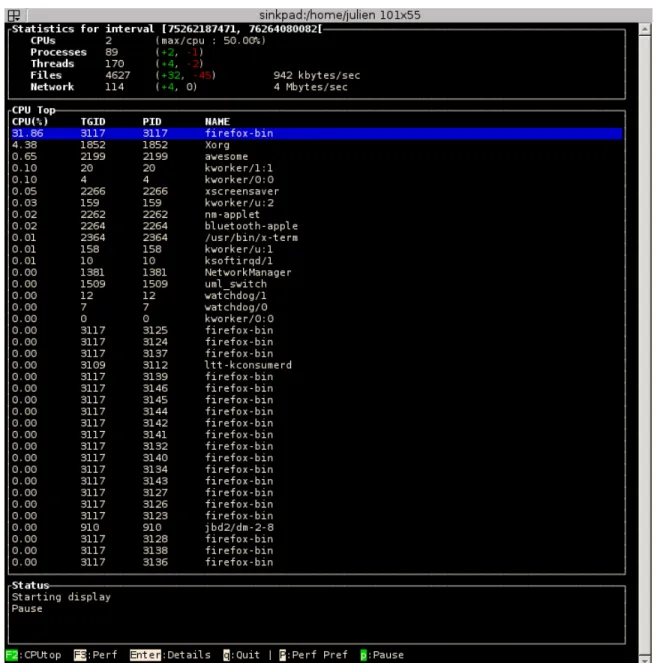Image resolution: width=657 pixels, height=663 pixels.
Task: Select the /usr/bin/x-term row
Action: (317, 238)
